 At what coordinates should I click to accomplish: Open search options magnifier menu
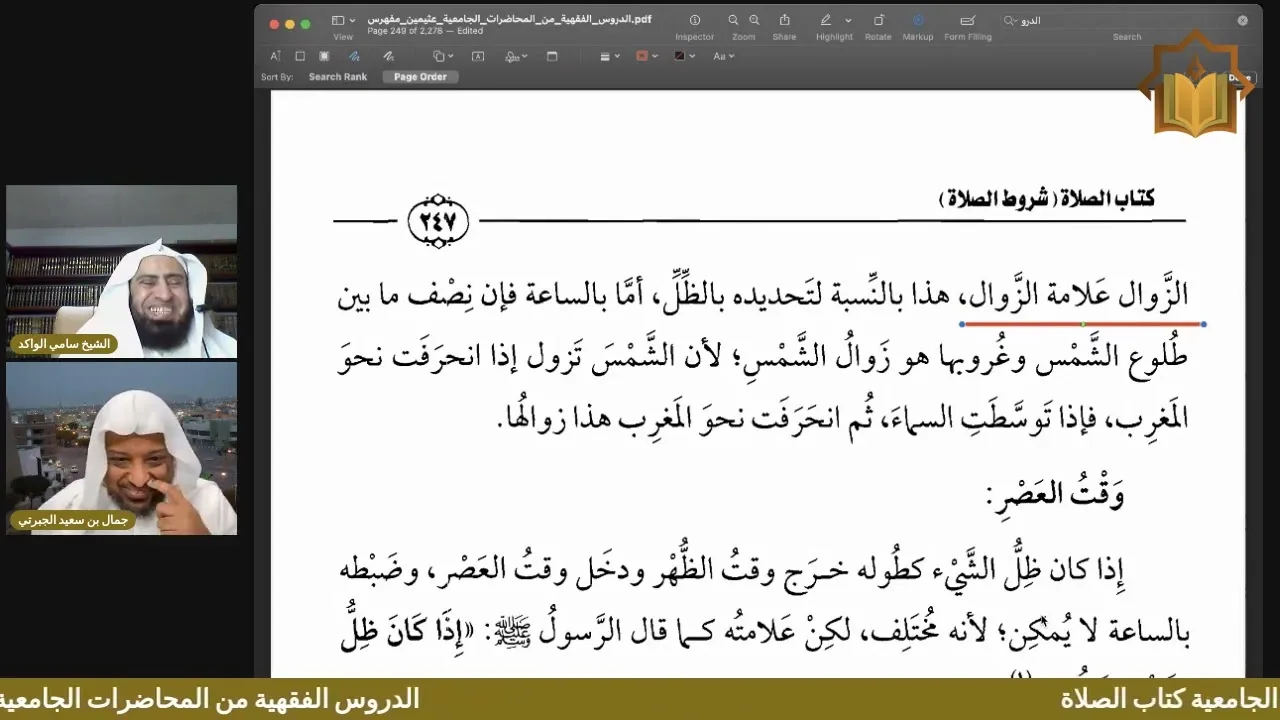(1012, 20)
